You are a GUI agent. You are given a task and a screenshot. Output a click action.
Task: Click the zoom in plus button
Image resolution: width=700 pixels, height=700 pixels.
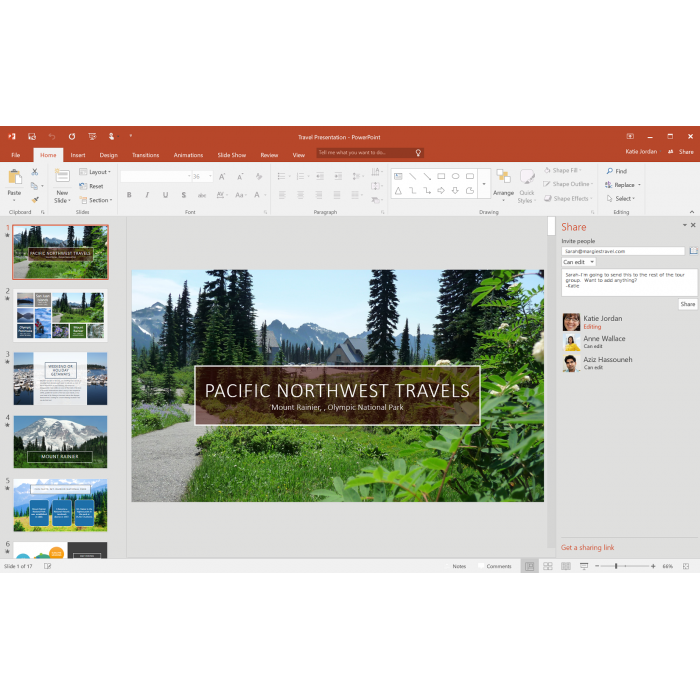tap(653, 566)
